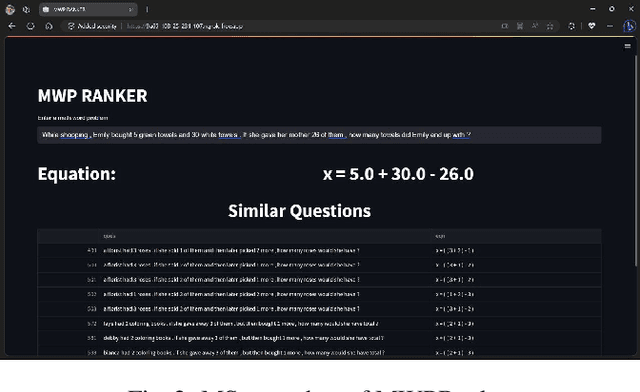Click the equation cell in the faye row
Viewport: 640px width, 392px height.
click(516, 324)
